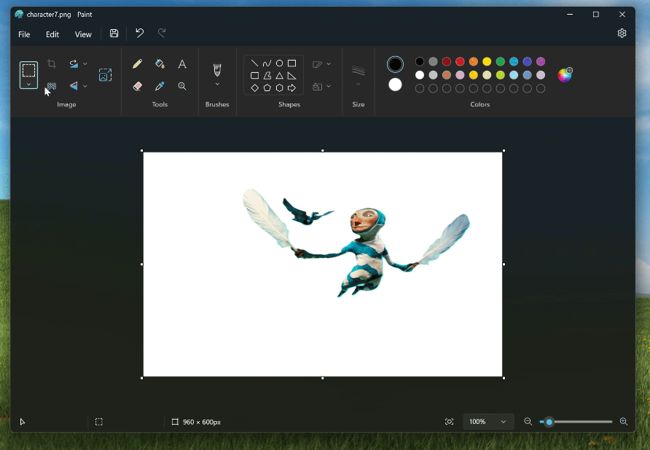Pick the gray color swatch in top row
The image size is (650, 450).
point(433,62)
